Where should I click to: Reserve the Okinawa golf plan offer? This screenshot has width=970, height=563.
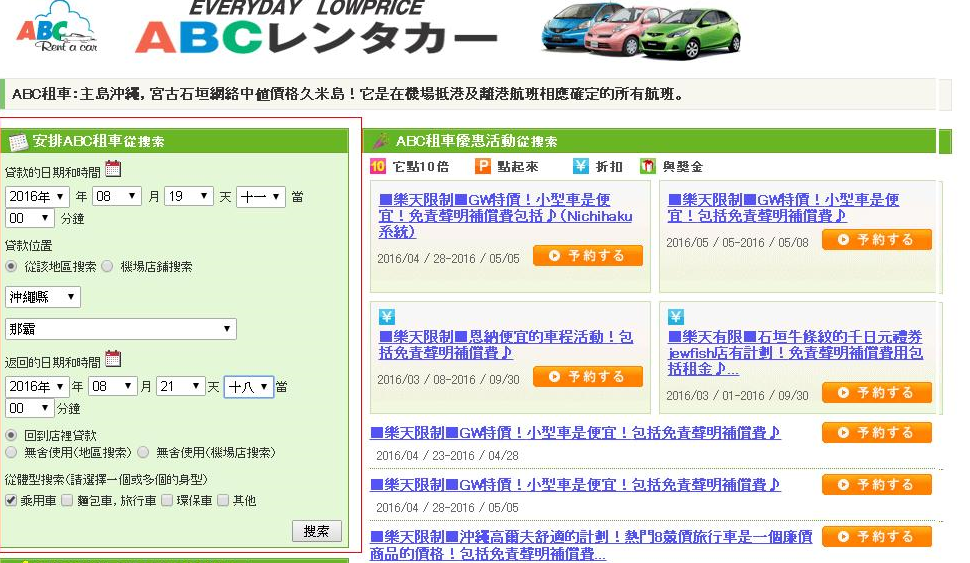[877, 536]
